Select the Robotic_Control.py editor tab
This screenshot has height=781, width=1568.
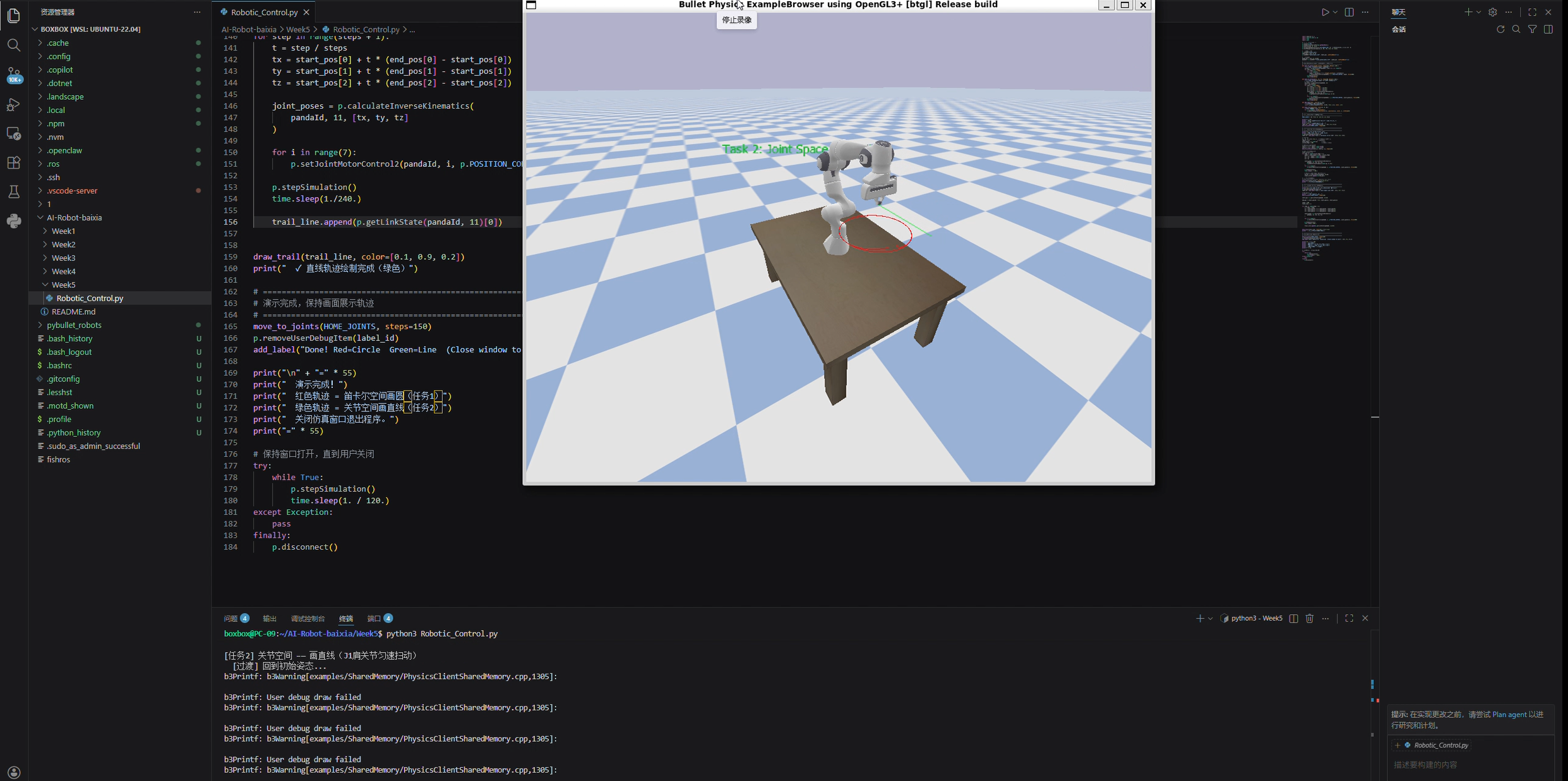click(x=265, y=12)
